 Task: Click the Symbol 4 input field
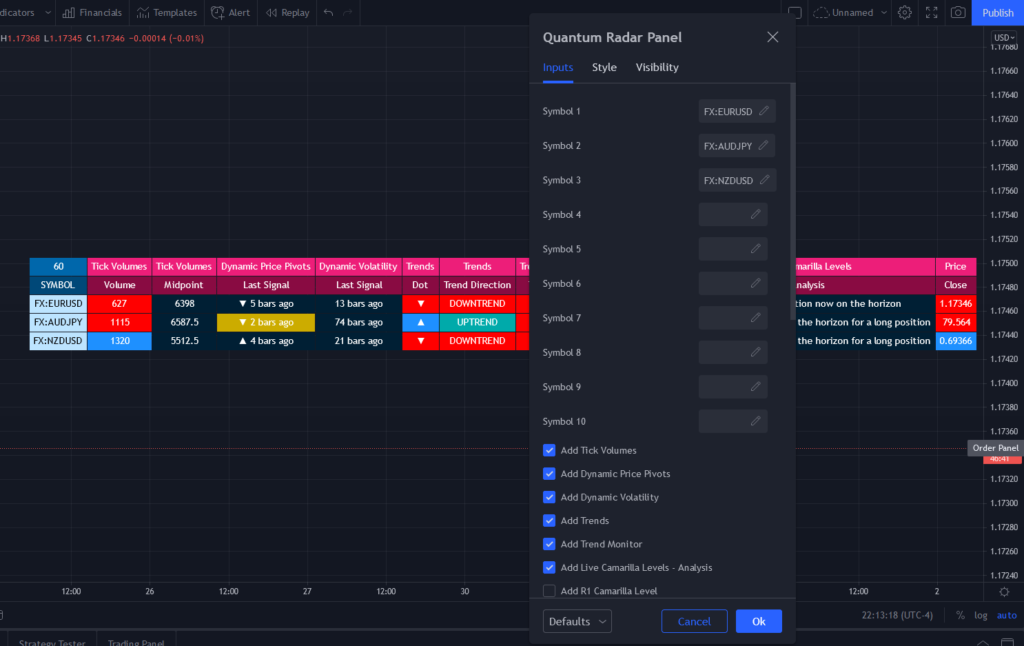point(731,214)
